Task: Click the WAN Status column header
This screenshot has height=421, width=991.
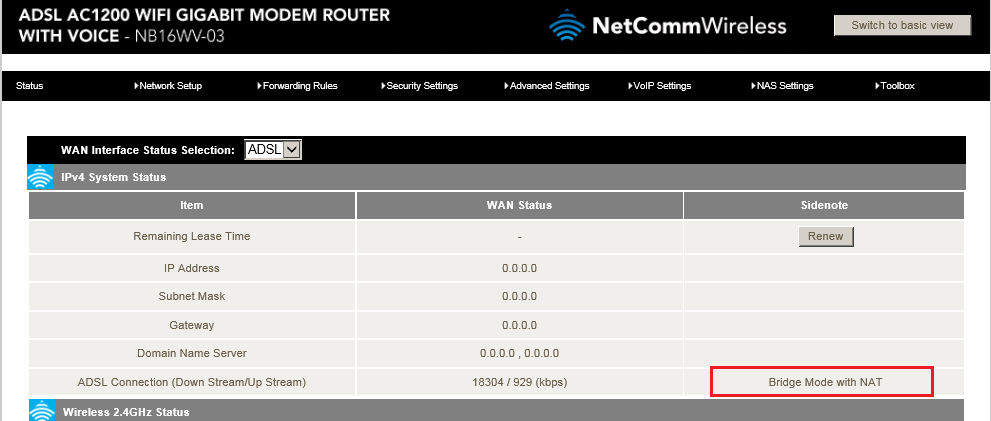Action: point(519,205)
